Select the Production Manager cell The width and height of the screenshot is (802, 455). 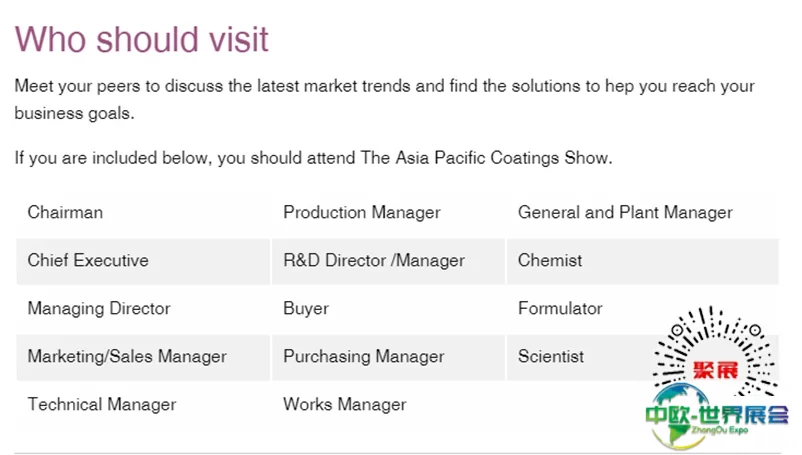(x=389, y=212)
